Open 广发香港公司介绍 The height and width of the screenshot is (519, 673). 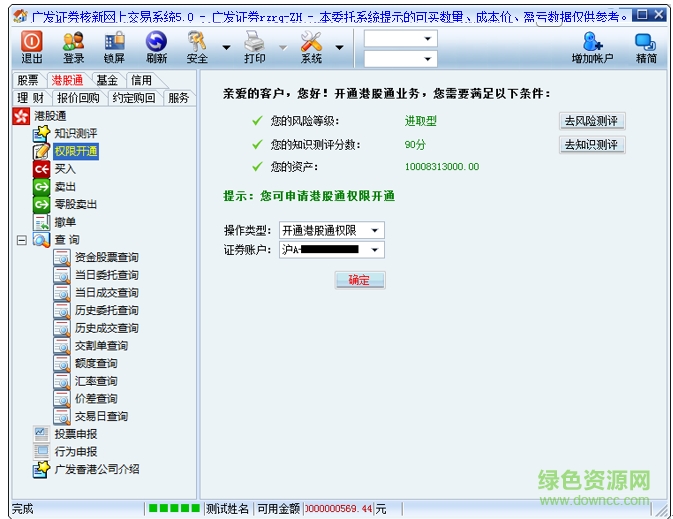pyautogui.click(x=97, y=469)
